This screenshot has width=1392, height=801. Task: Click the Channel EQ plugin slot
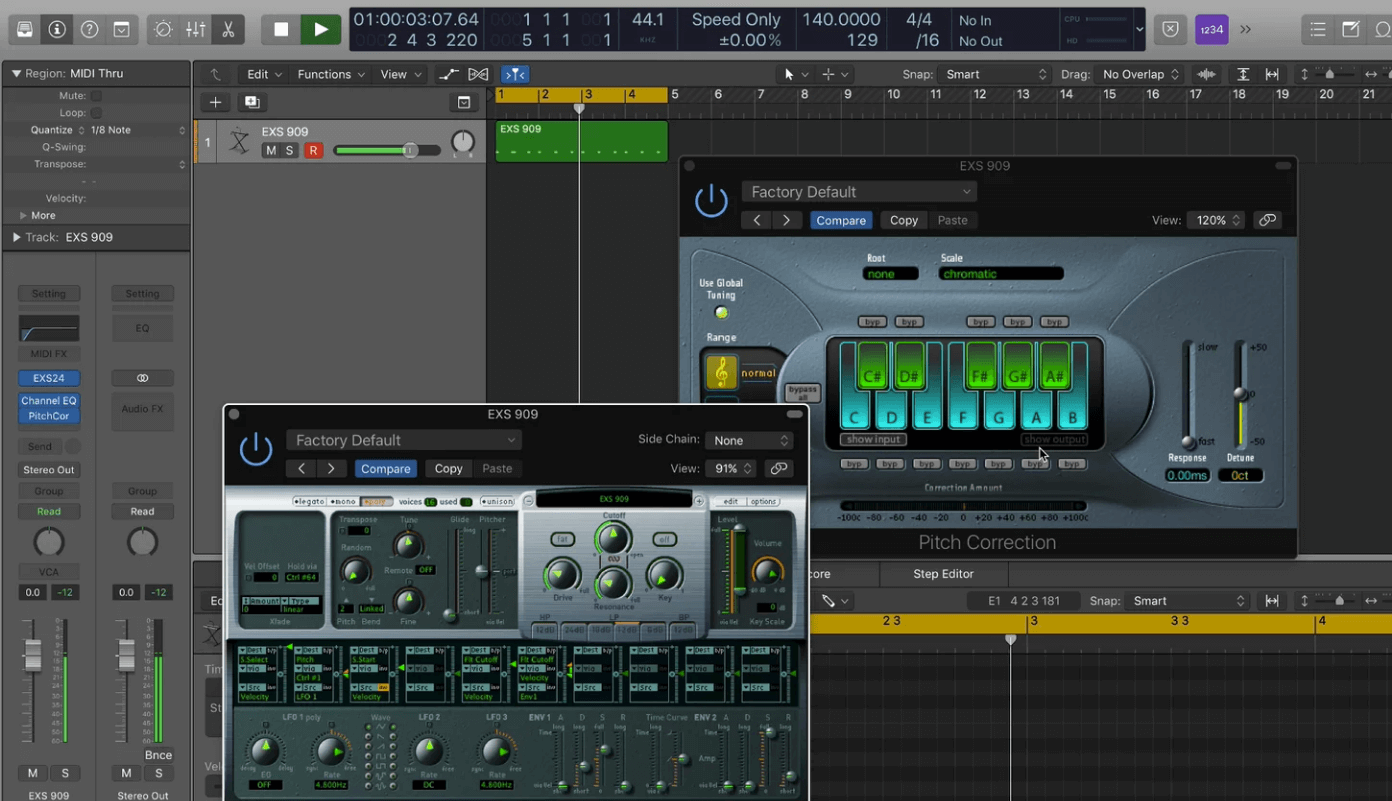pyautogui.click(x=48, y=401)
